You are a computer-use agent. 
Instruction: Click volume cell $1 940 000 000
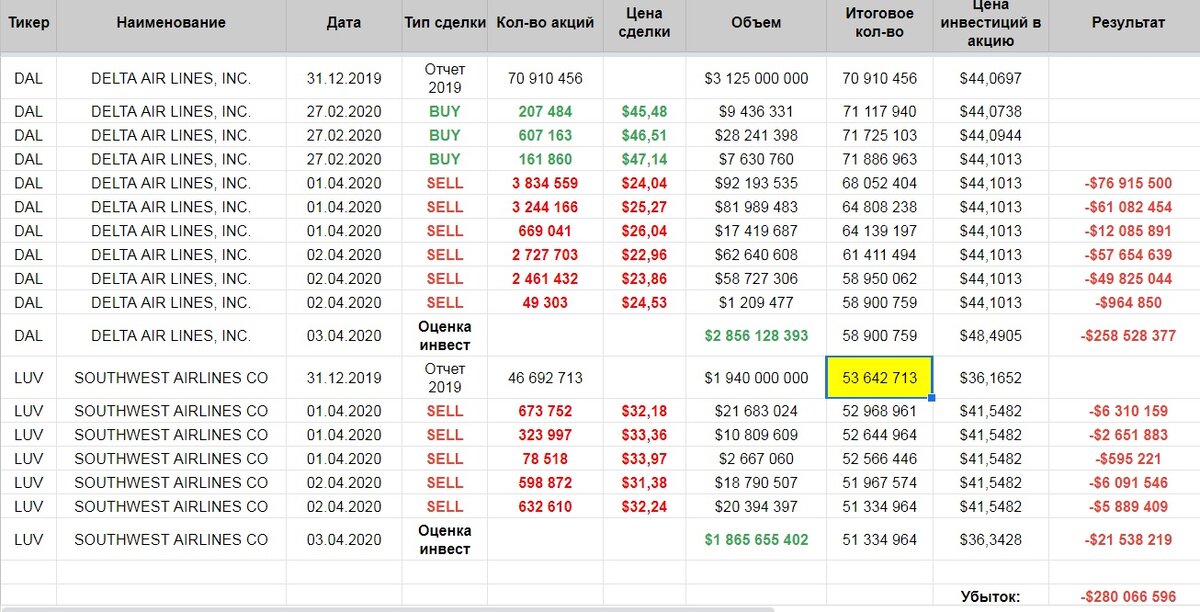756,379
